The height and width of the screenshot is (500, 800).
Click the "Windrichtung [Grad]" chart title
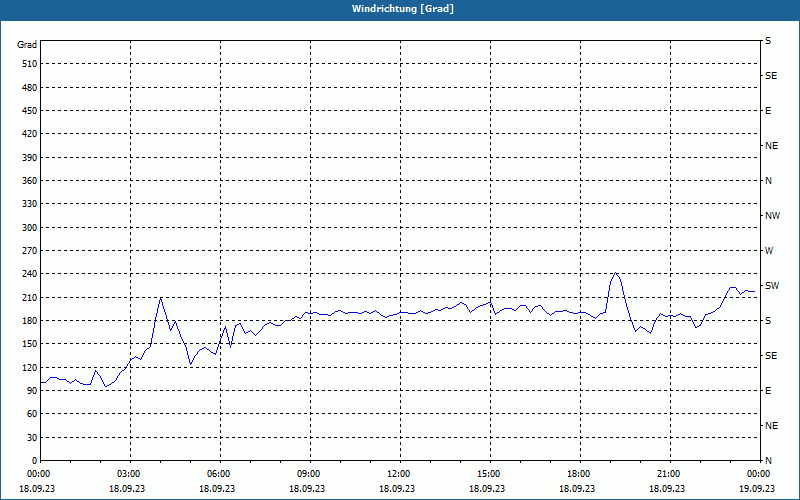pyautogui.click(x=403, y=9)
